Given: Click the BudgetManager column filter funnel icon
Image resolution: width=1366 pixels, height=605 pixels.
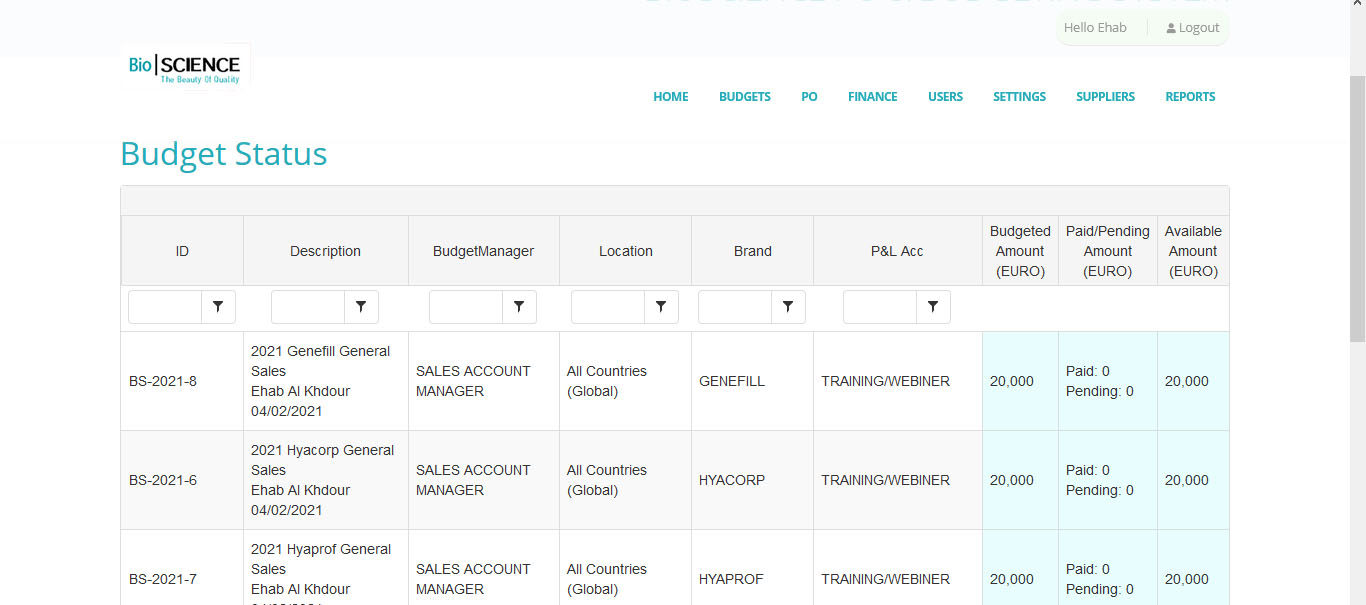Looking at the screenshot, I should pyautogui.click(x=519, y=307).
